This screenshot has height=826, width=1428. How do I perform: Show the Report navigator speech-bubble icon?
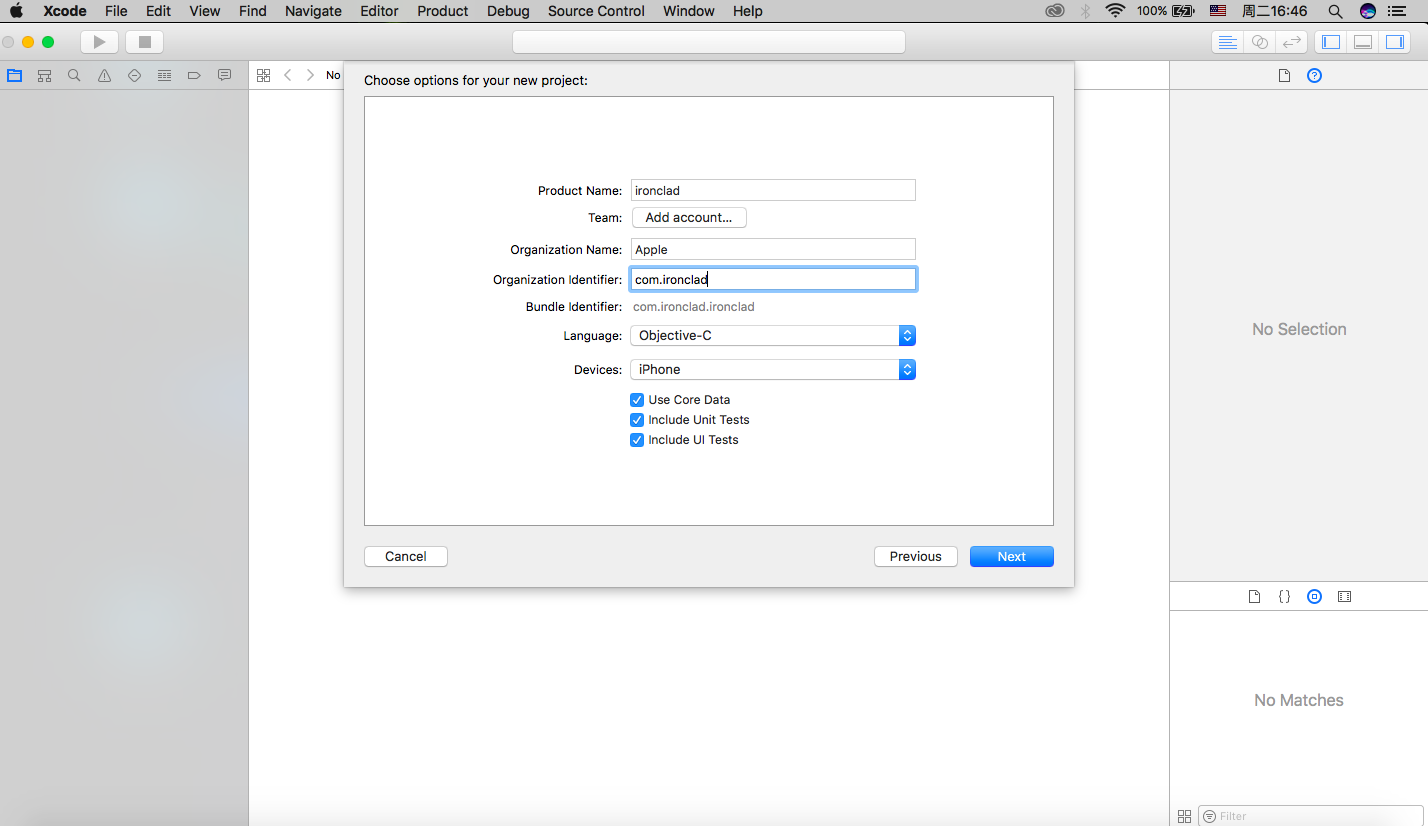(x=224, y=75)
